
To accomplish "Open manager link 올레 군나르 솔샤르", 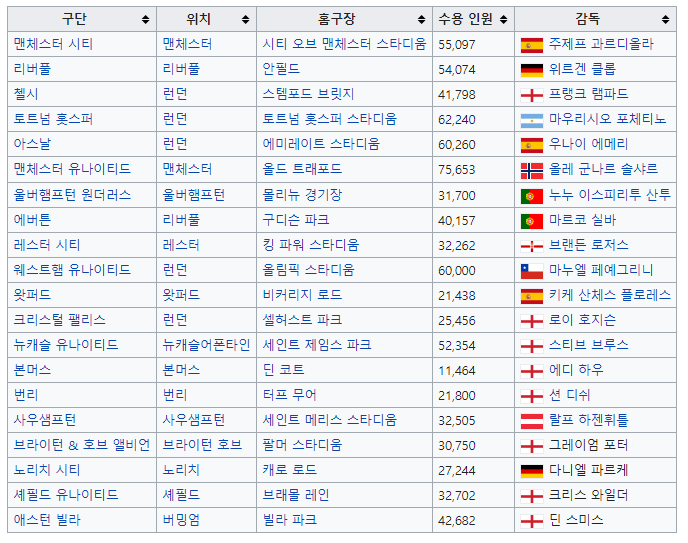I will click(604, 169).
